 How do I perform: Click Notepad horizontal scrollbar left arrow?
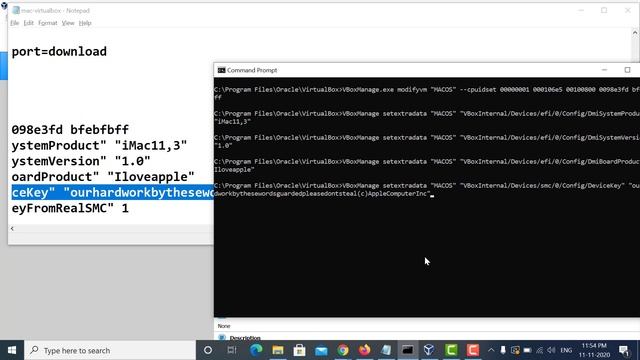click(x=12, y=229)
